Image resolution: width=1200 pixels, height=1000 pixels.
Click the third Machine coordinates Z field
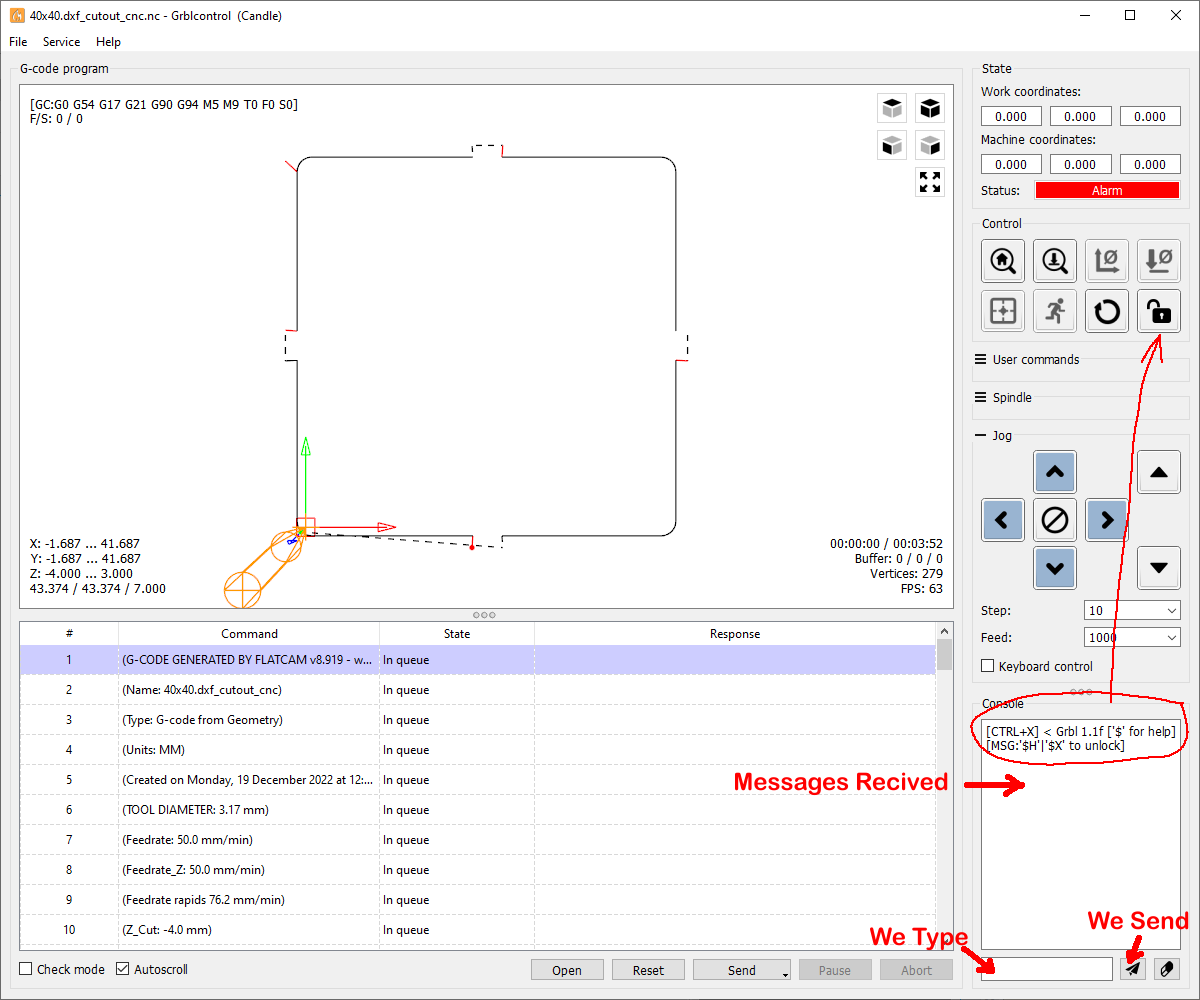pos(1150,164)
